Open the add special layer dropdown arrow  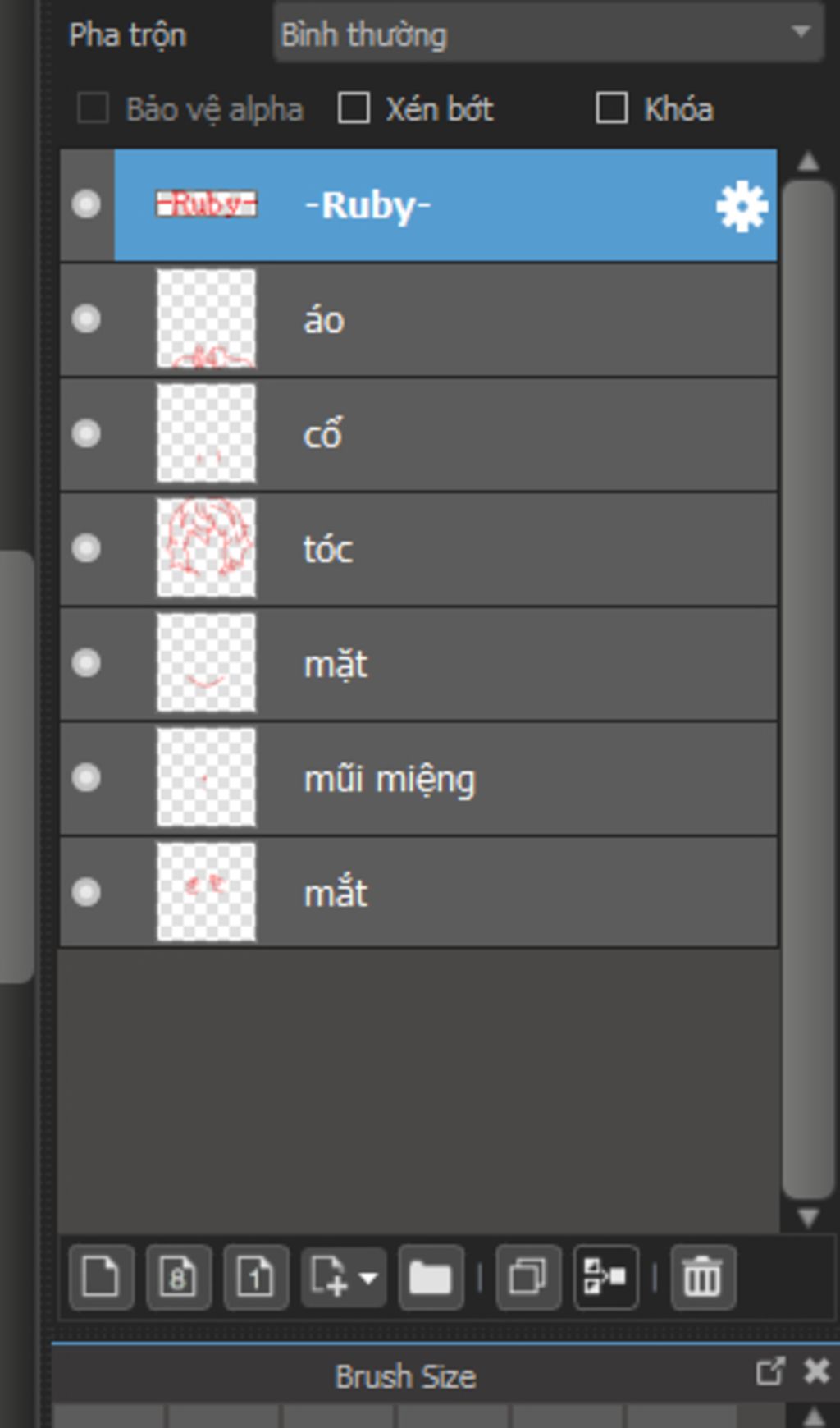pos(368,1278)
